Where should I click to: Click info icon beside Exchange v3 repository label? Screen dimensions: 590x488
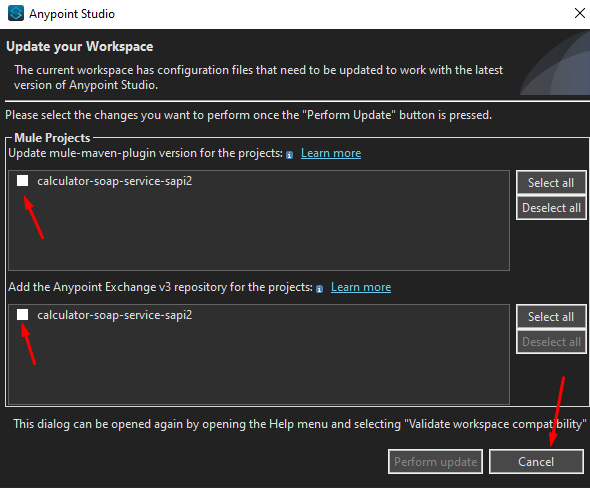pos(319,289)
